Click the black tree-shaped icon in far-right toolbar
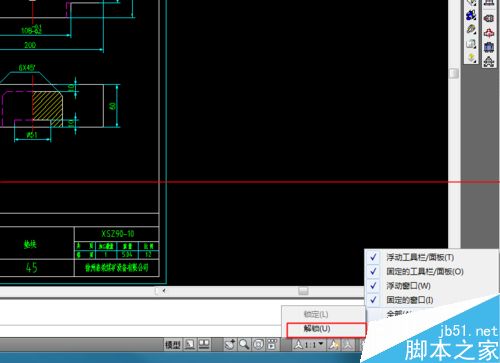The height and width of the screenshot is (363, 500). pos(489,61)
